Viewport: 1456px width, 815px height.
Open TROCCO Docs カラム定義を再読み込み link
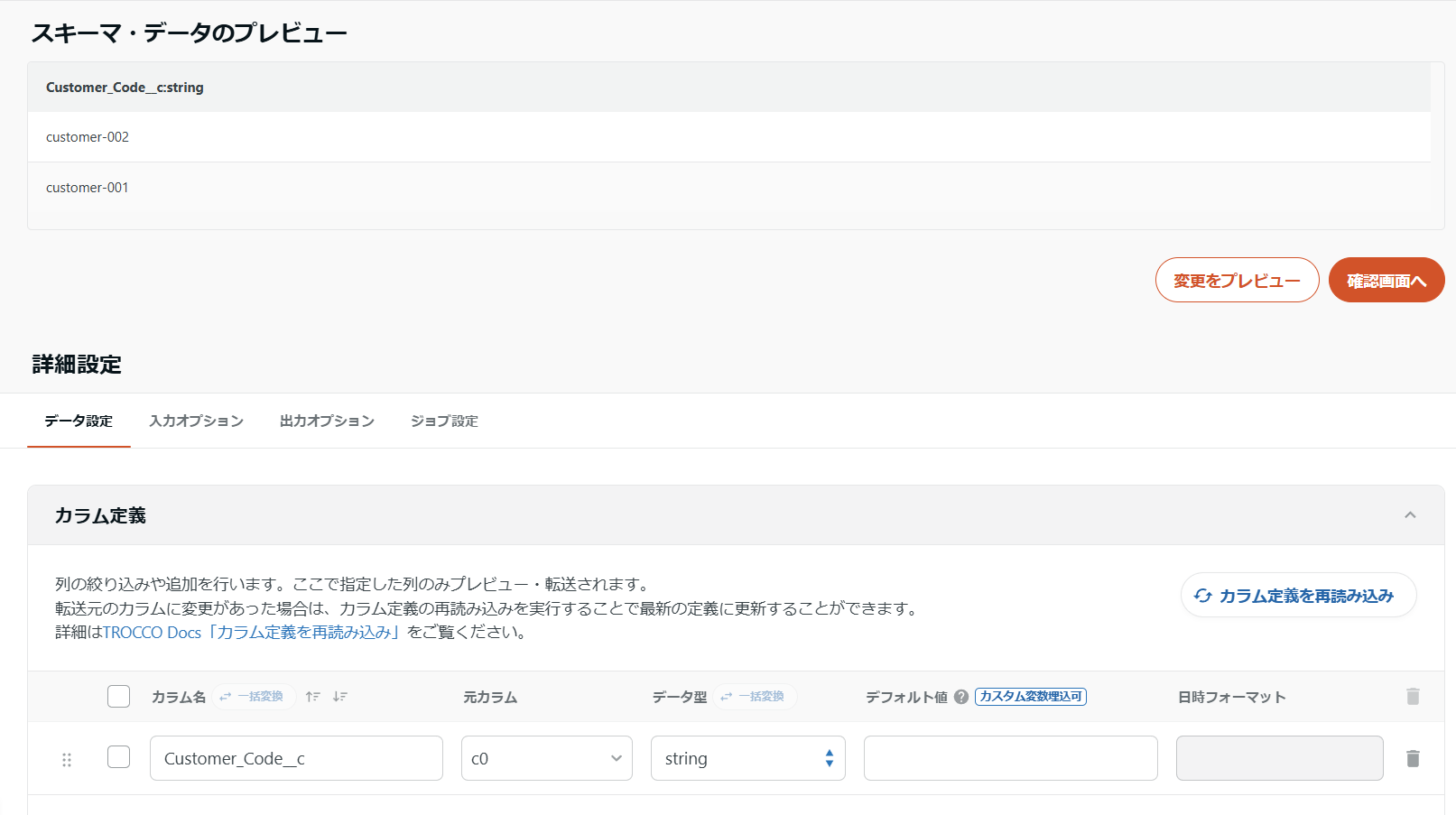(x=252, y=632)
